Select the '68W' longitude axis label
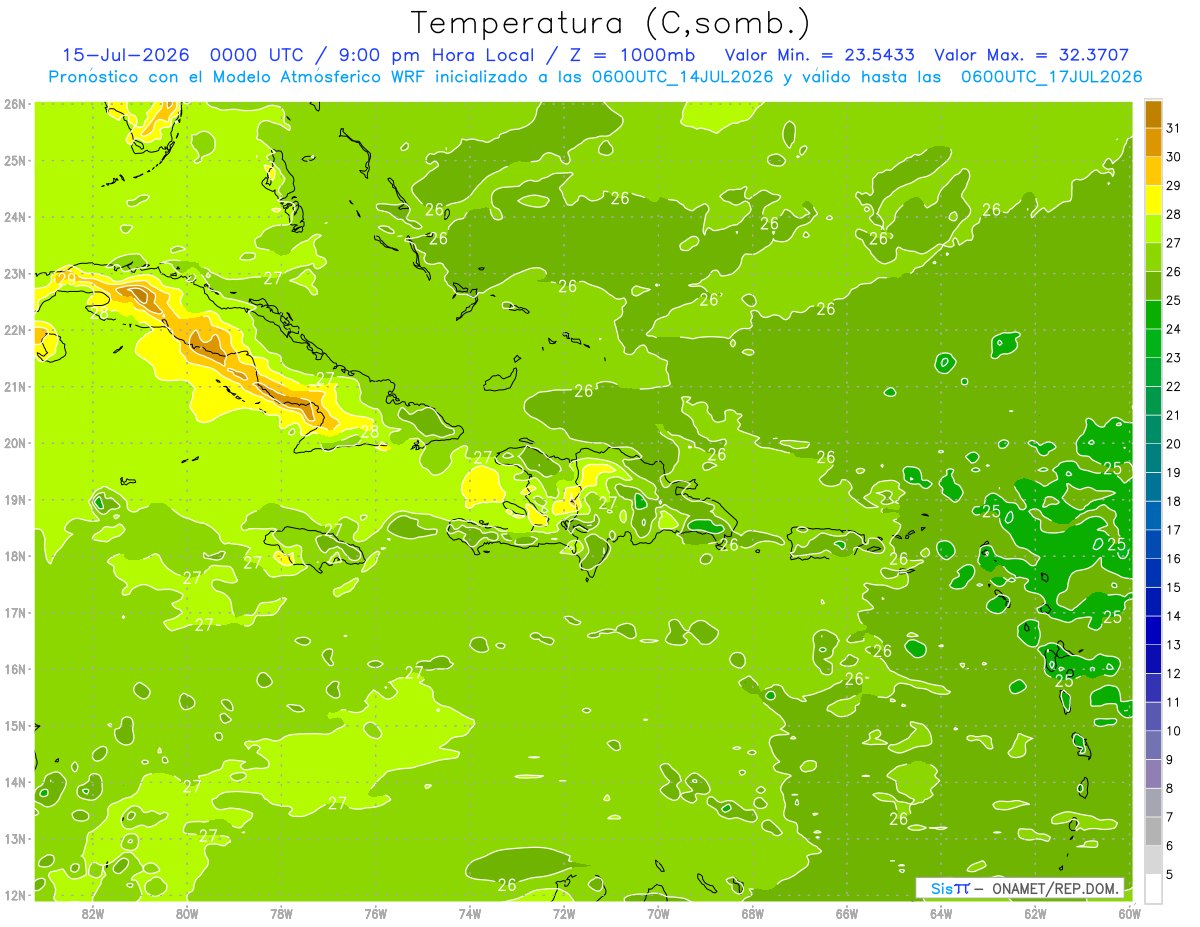 tap(753, 913)
